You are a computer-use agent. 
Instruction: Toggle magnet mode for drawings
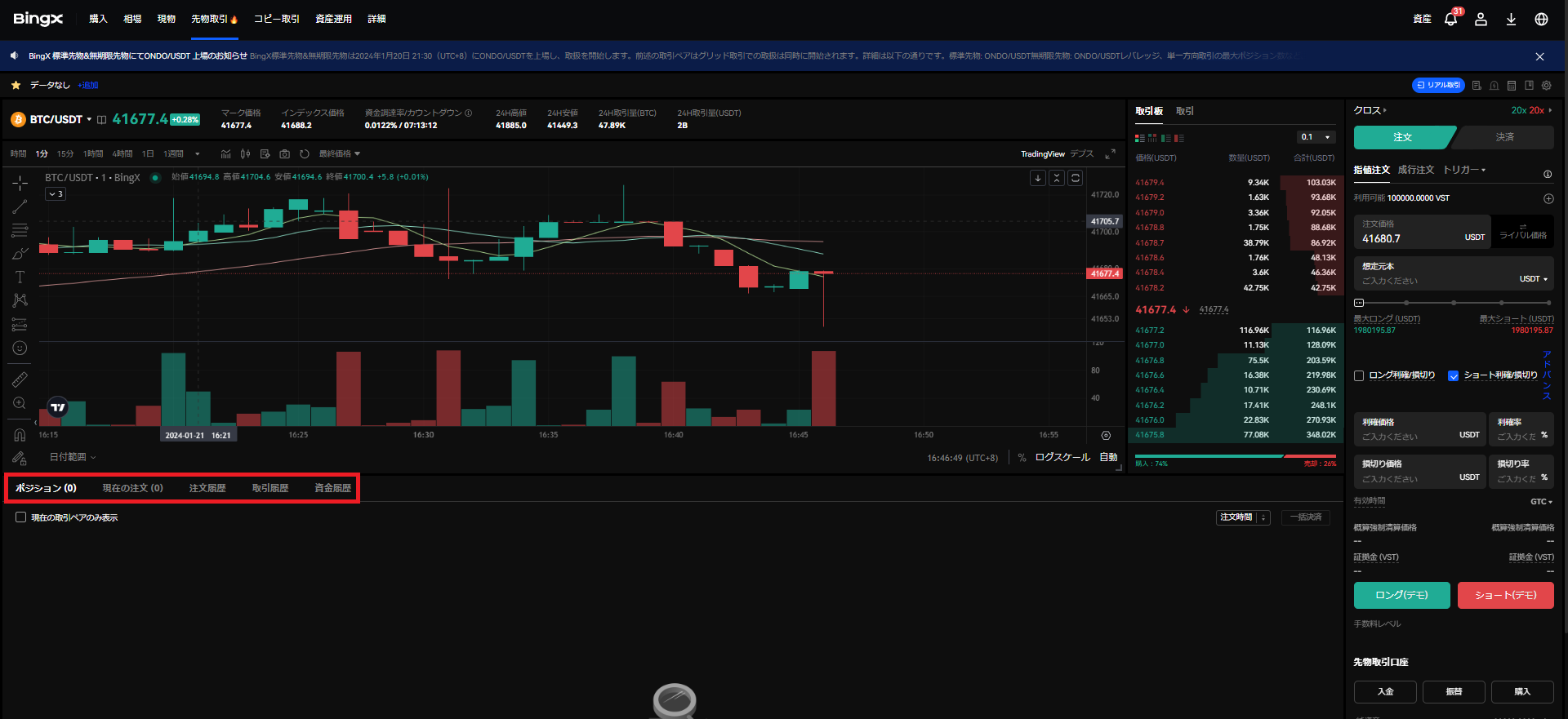coord(20,435)
